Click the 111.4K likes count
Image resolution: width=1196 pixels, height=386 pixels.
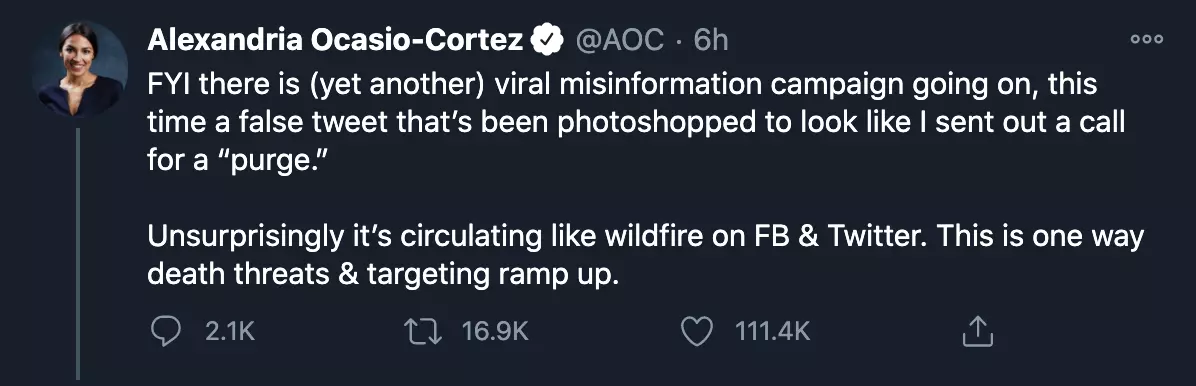click(x=772, y=331)
